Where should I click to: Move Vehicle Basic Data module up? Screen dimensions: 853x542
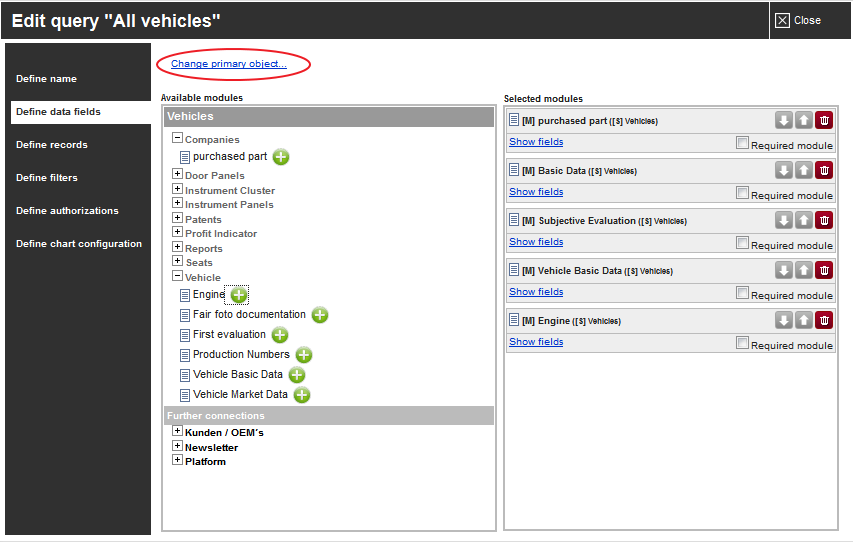coord(804,270)
